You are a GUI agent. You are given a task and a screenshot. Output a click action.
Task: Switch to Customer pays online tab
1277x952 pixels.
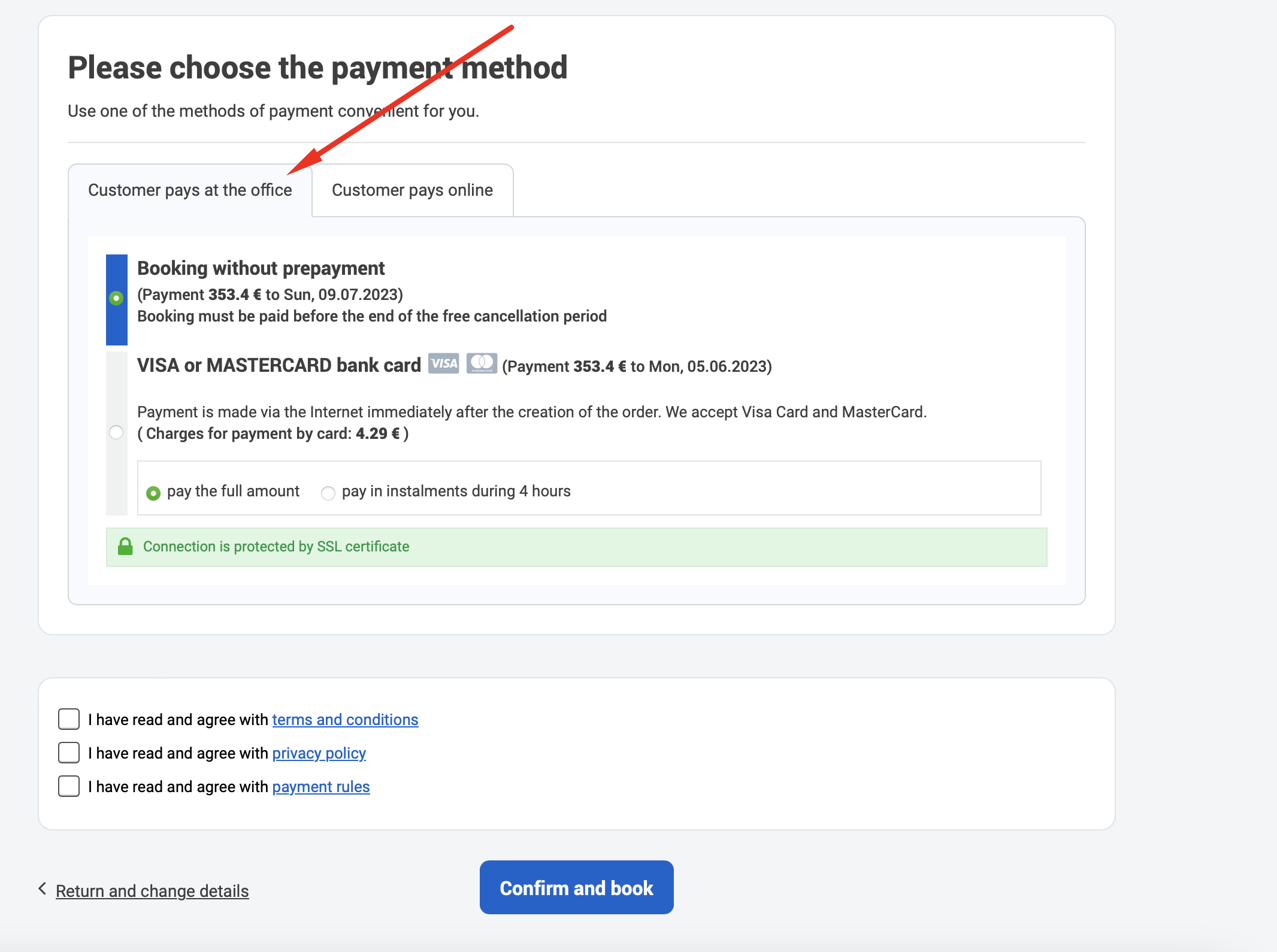412,190
